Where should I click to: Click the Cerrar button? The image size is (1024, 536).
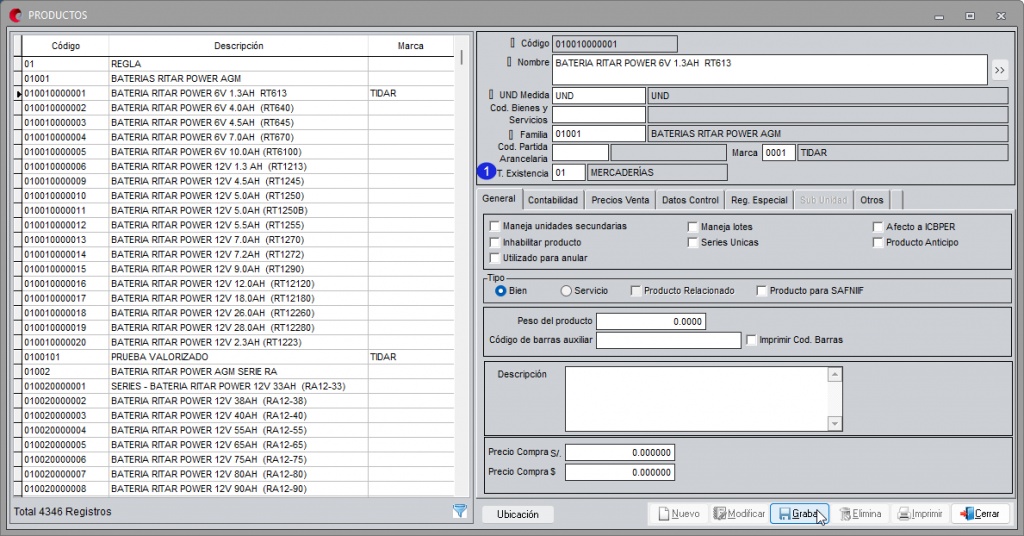pyautogui.click(x=980, y=514)
